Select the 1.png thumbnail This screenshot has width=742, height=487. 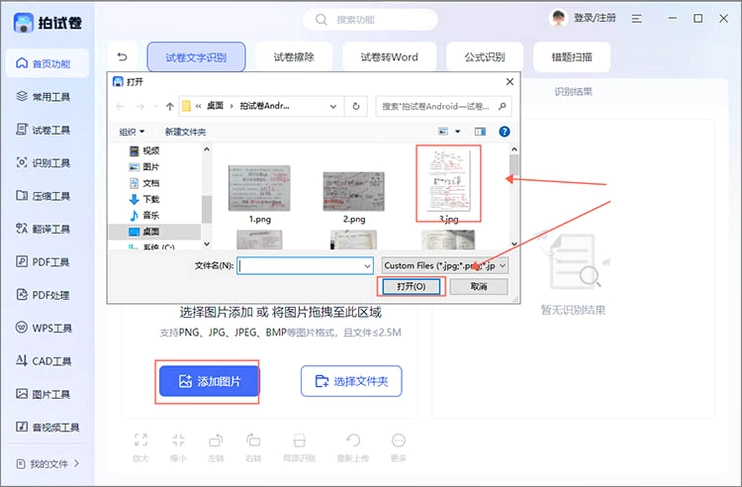click(x=259, y=188)
